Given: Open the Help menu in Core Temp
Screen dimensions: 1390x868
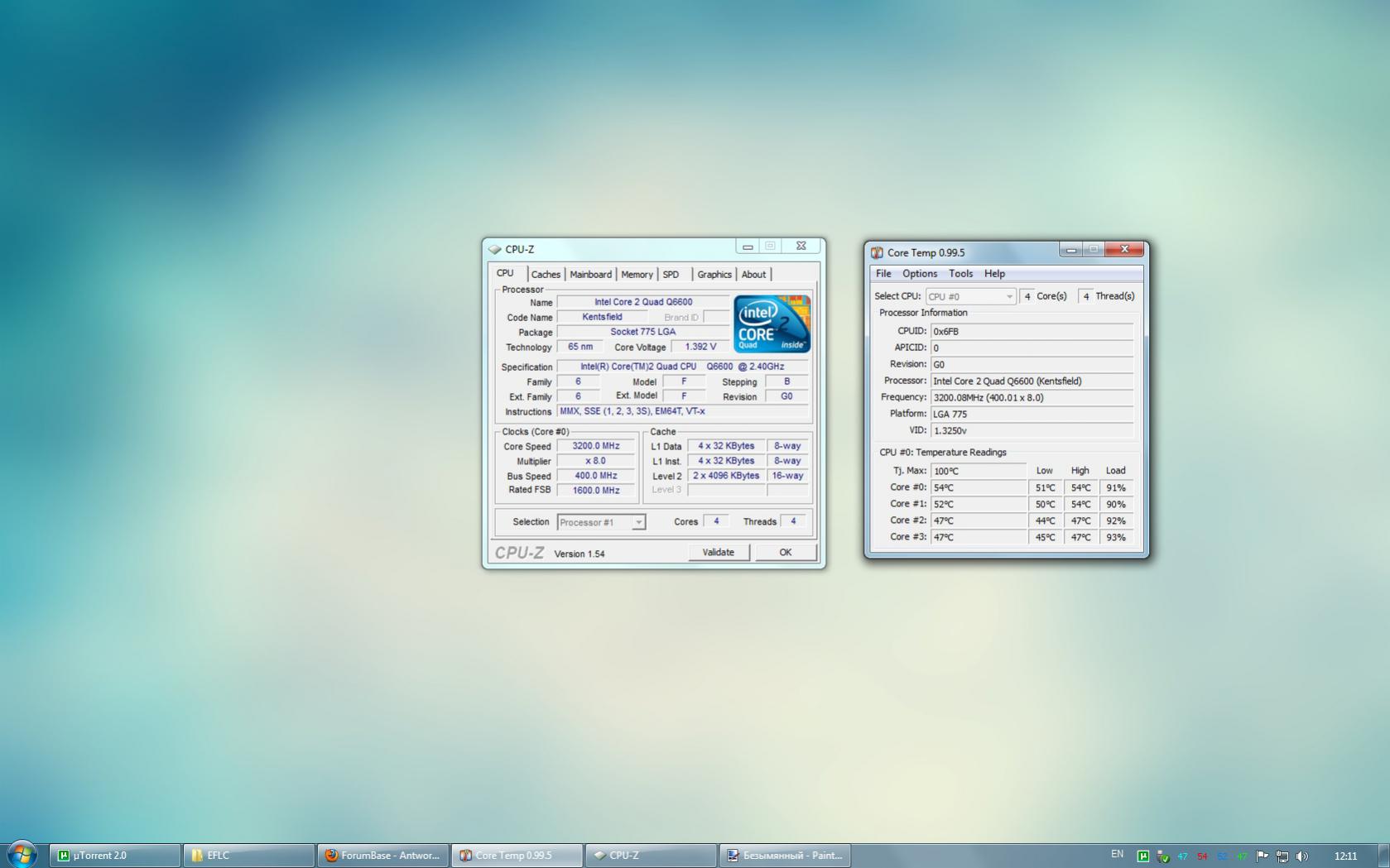Looking at the screenshot, I should 994,274.
